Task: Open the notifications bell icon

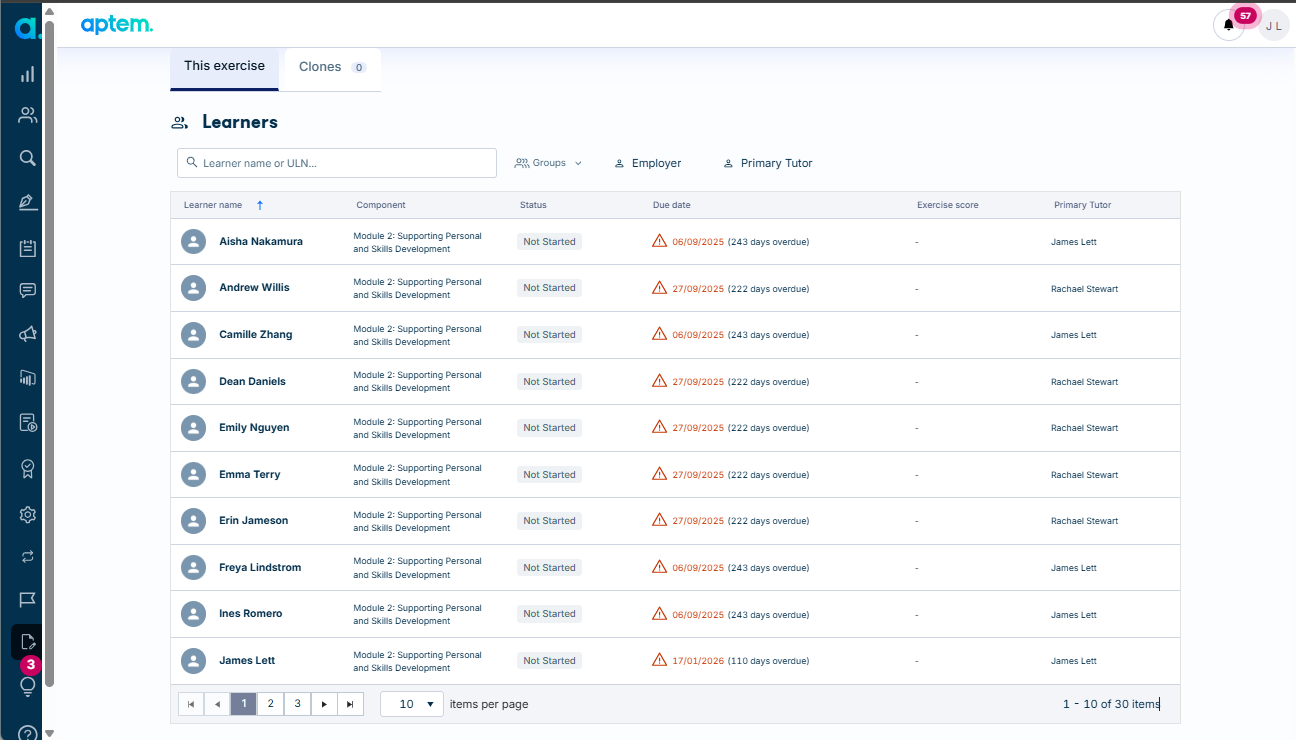Action: (1229, 25)
